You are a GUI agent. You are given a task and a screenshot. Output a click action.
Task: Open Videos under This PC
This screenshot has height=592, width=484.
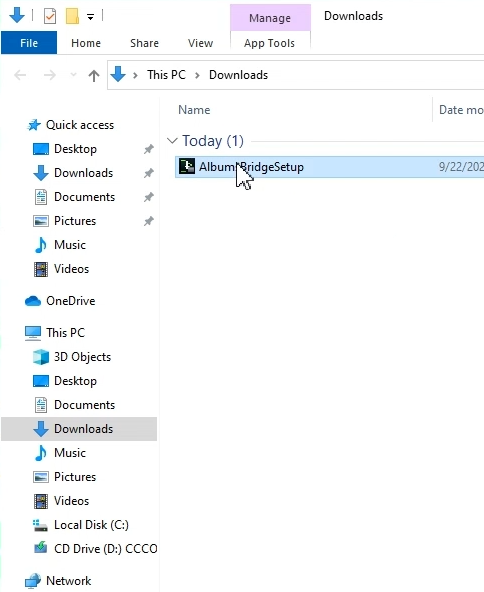point(72,501)
